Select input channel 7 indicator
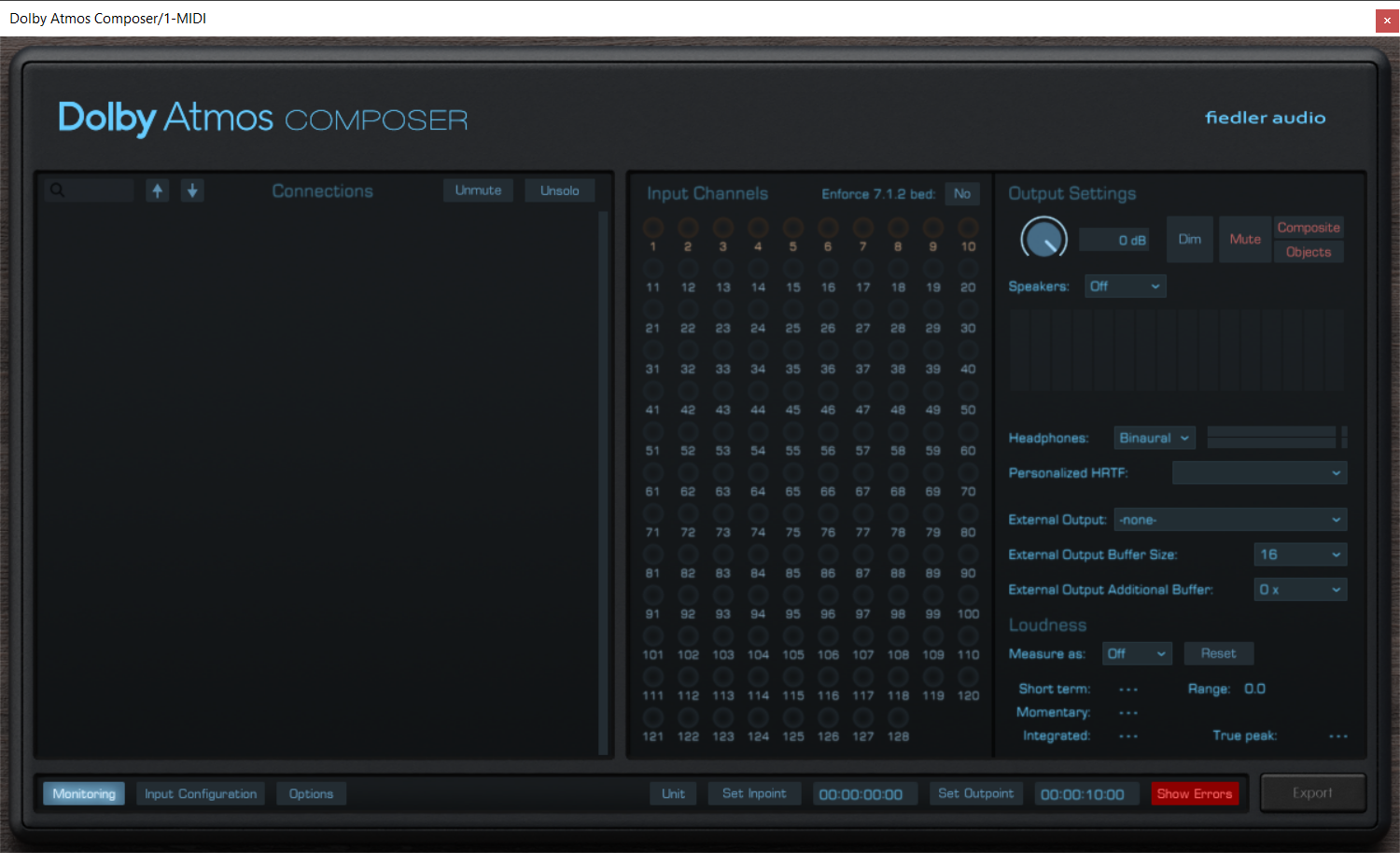 (863, 227)
